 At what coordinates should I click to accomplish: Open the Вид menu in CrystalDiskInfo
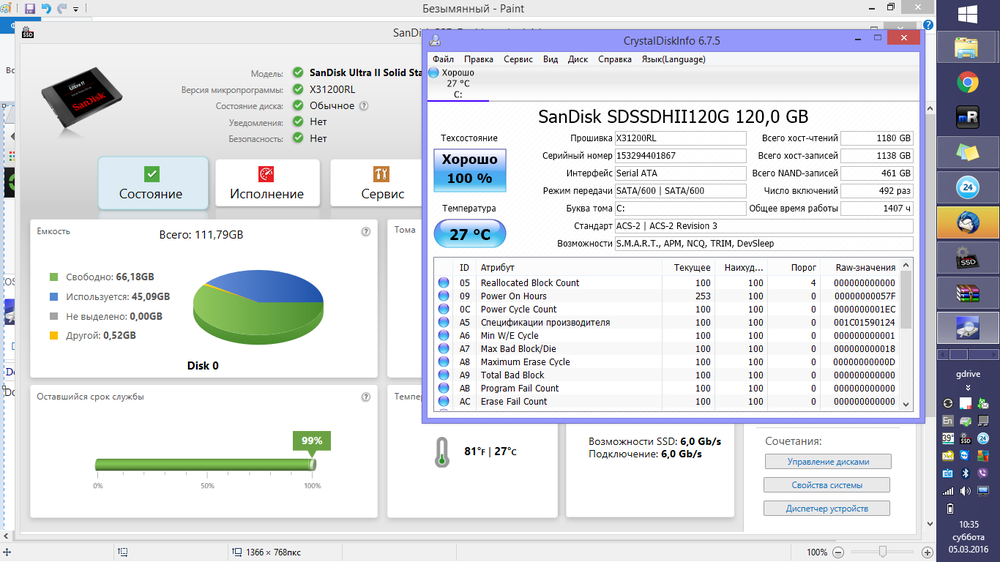(550, 59)
